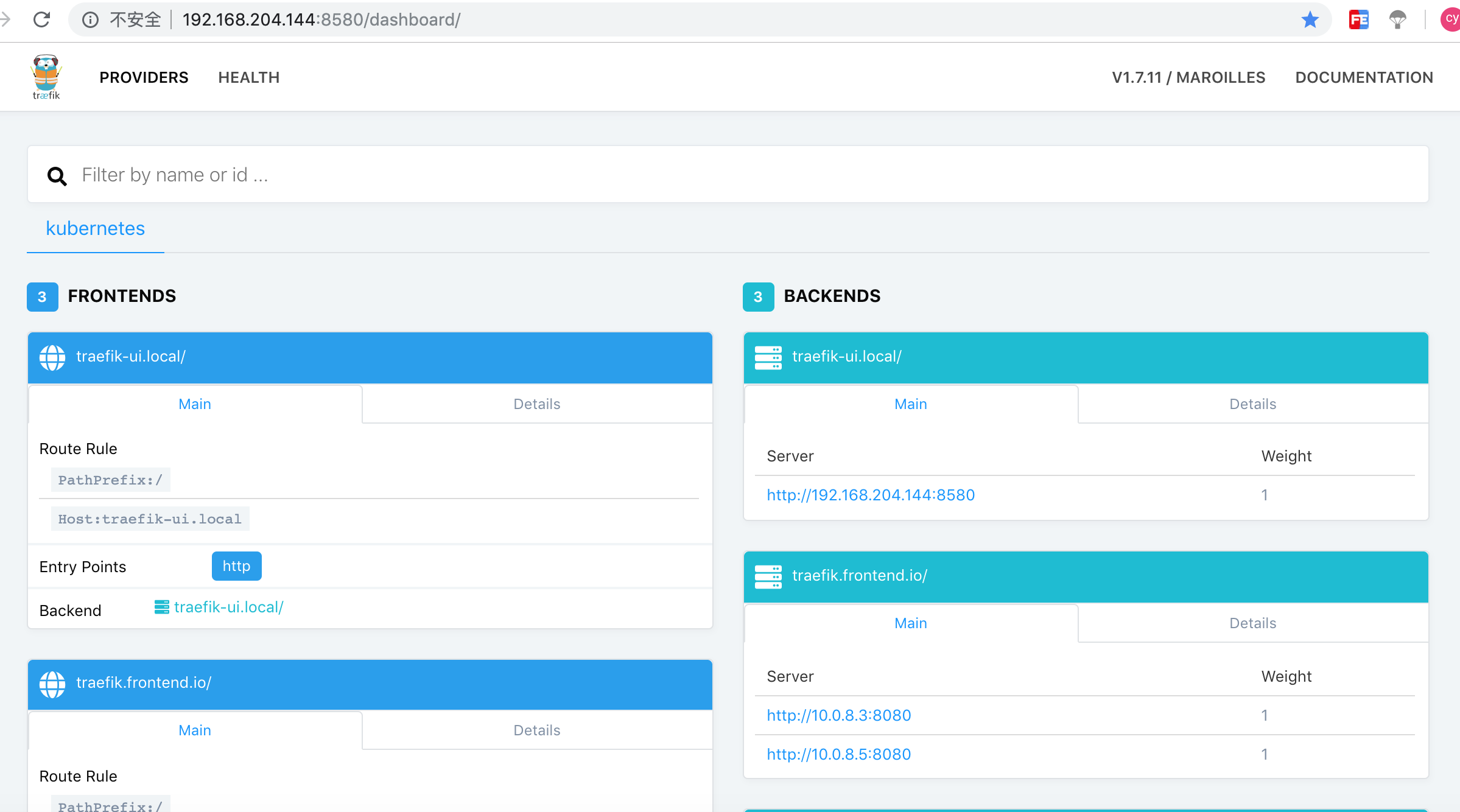Click the Backends count badge 3

758,297
